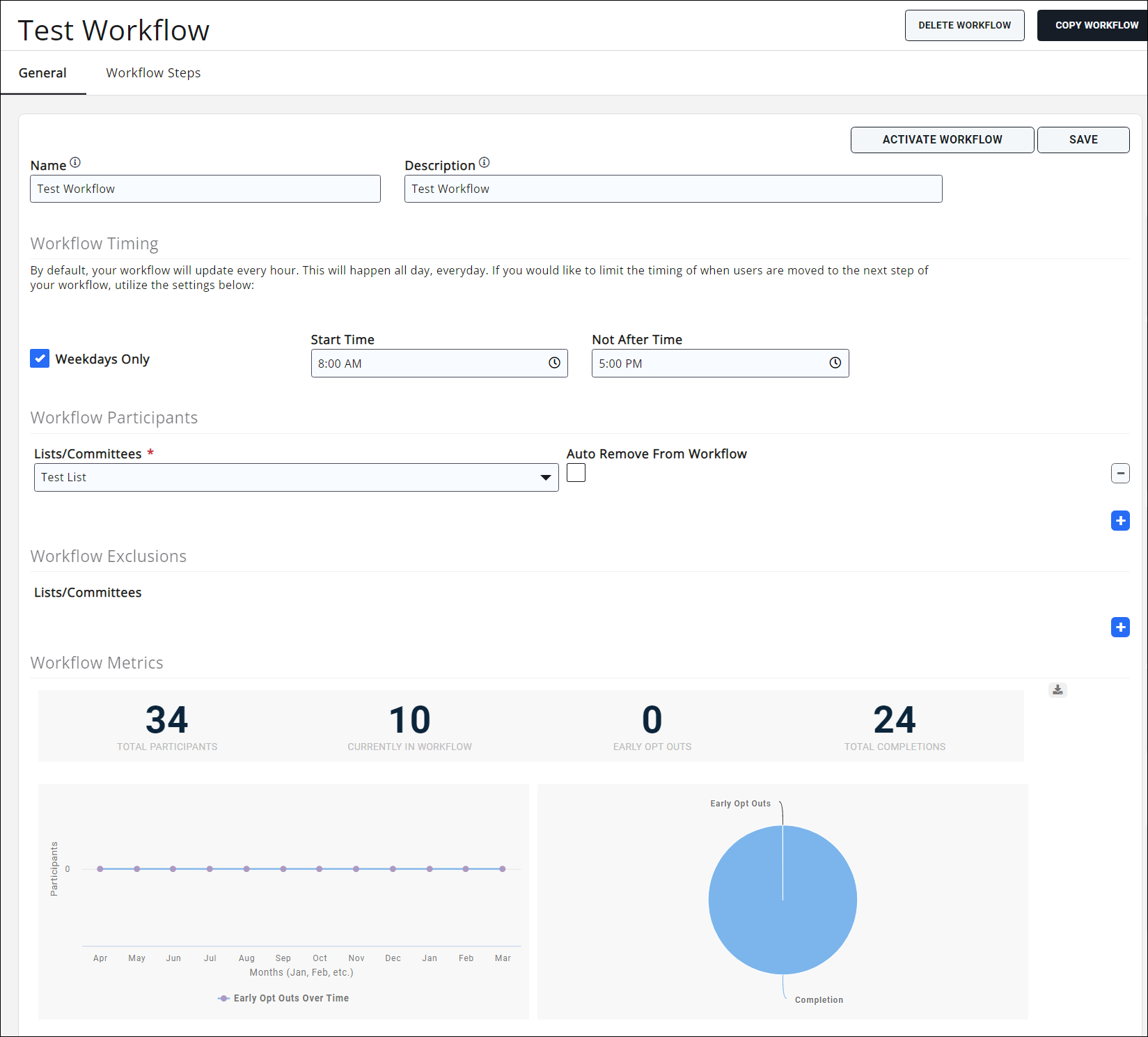The width and height of the screenshot is (1148, 1037).
Task: Click the info icon next to Description
Action: 485,163
